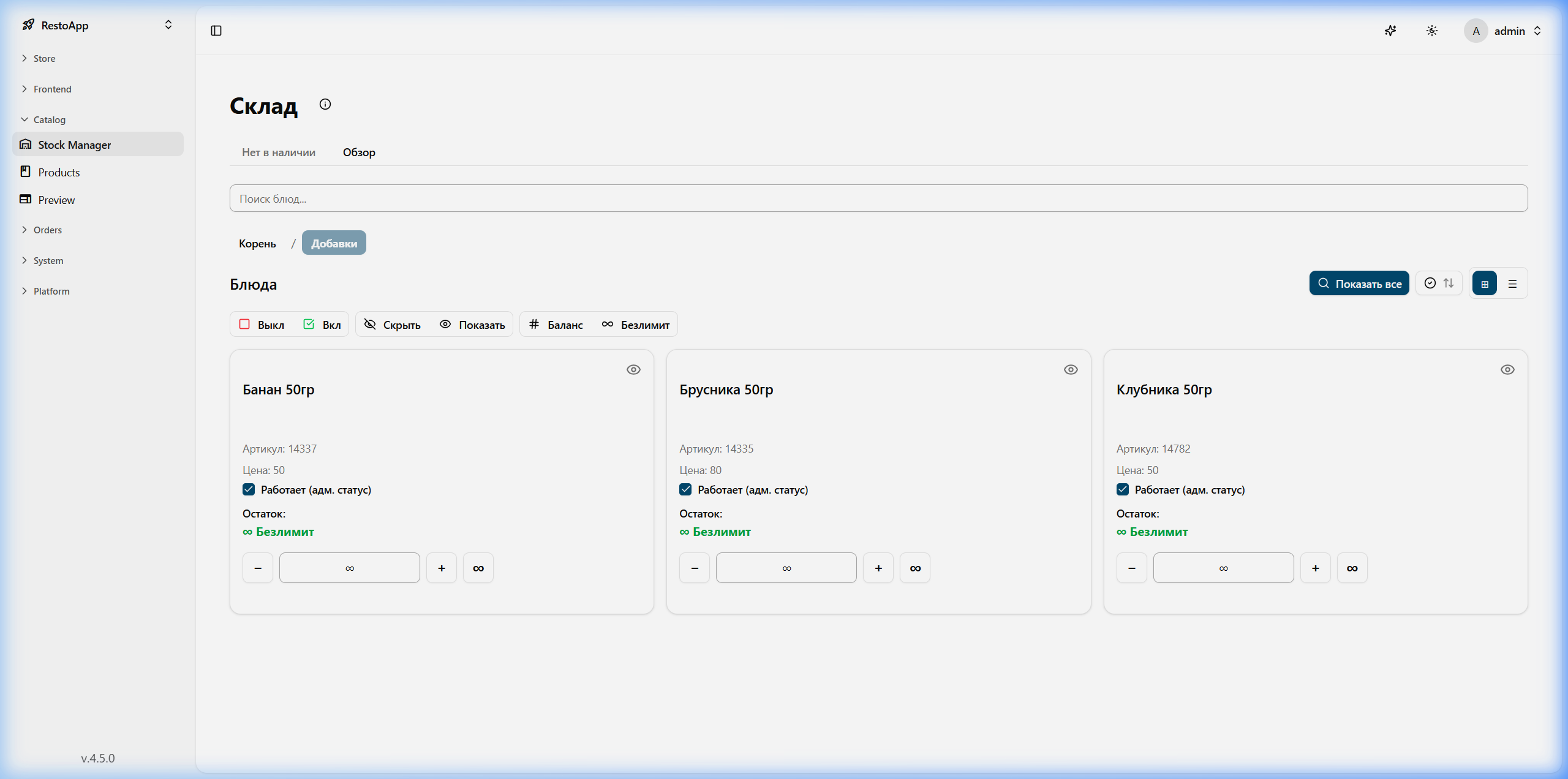Click the Stock Manager warehouse icon
Image resolution: width=1568 pixels, height=779 pixels.
(x=25, y=145)
